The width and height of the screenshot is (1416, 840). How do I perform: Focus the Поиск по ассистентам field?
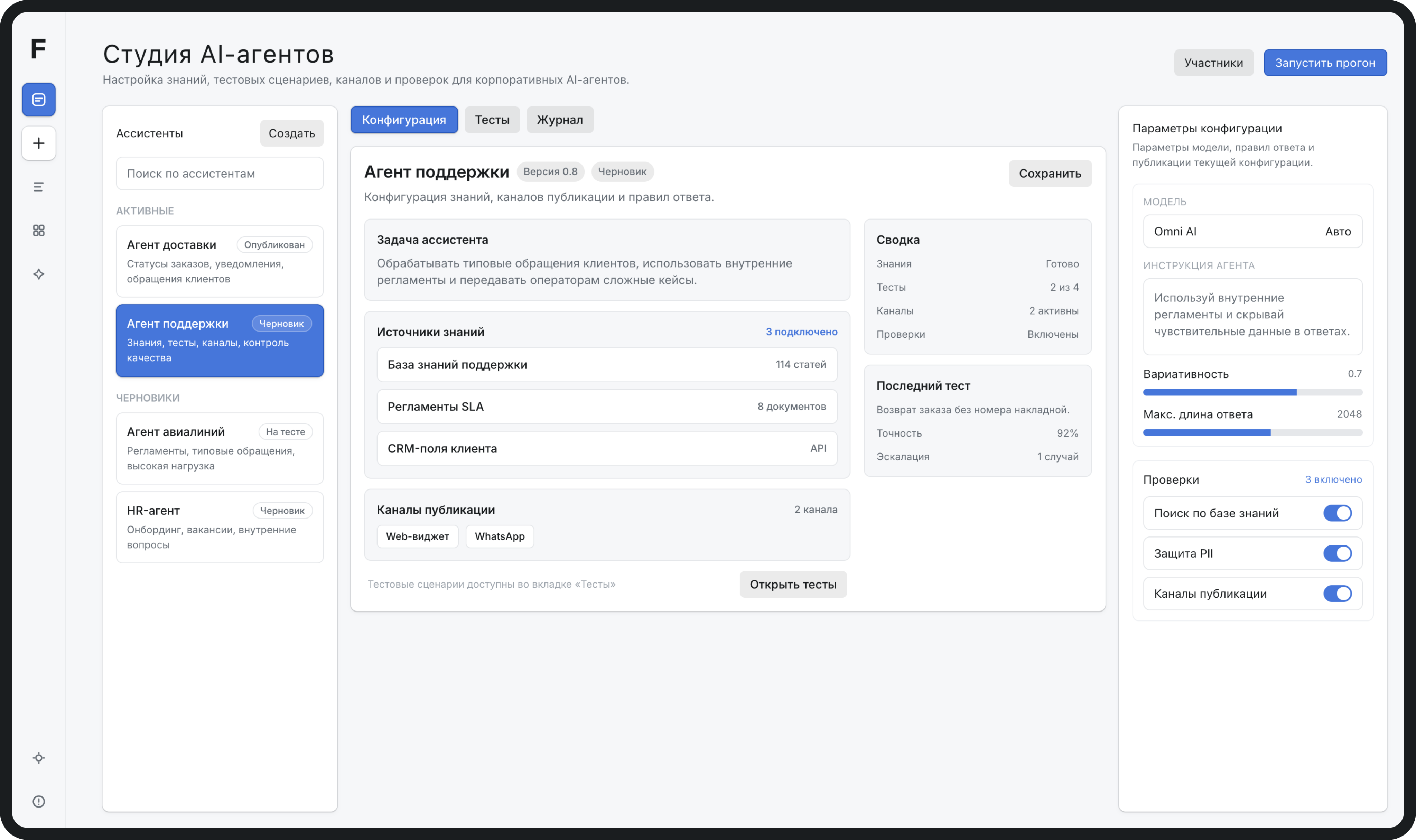click(220, 173)
